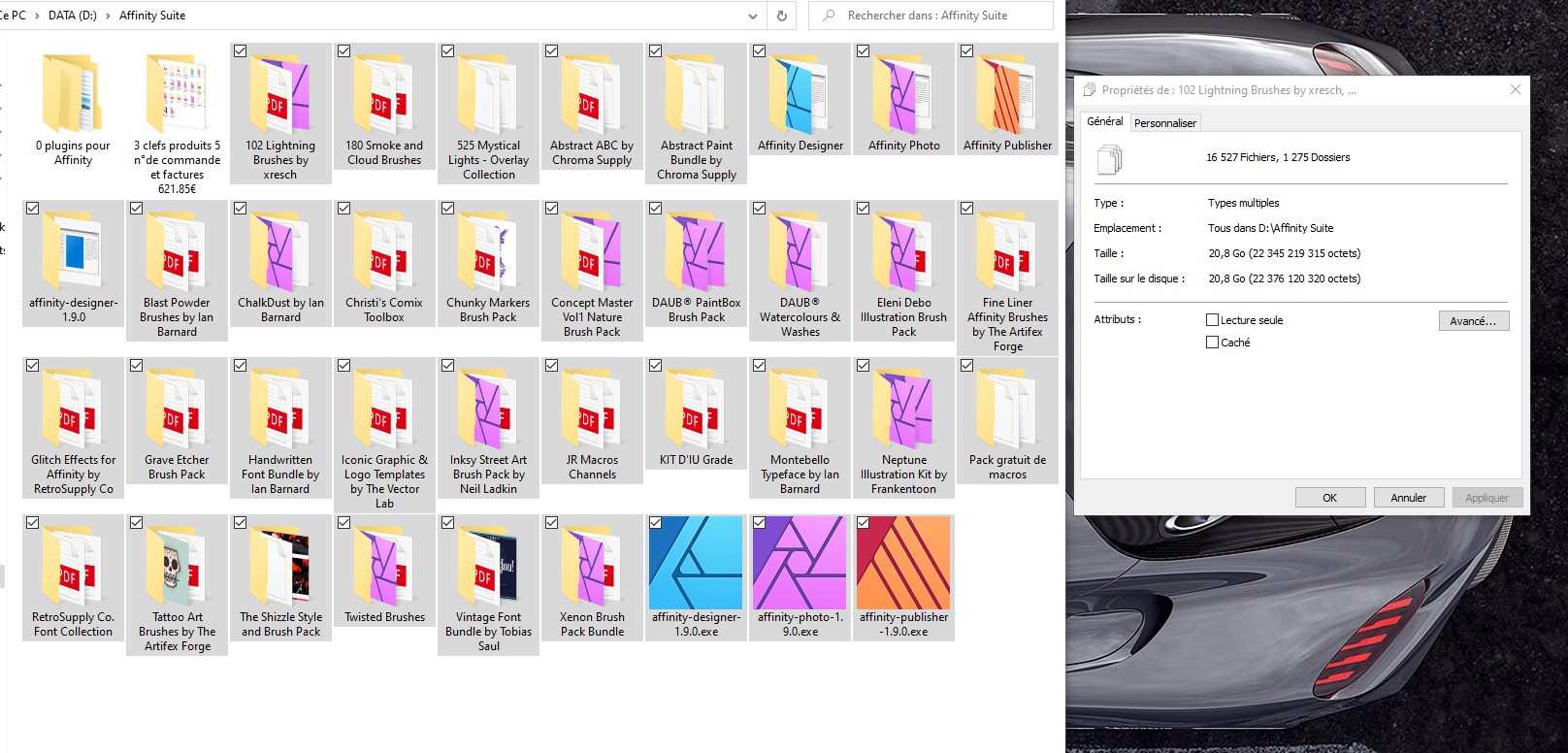
Task: Click the search field Rechercher dans Affinity Suite
Action: (931, 16)
